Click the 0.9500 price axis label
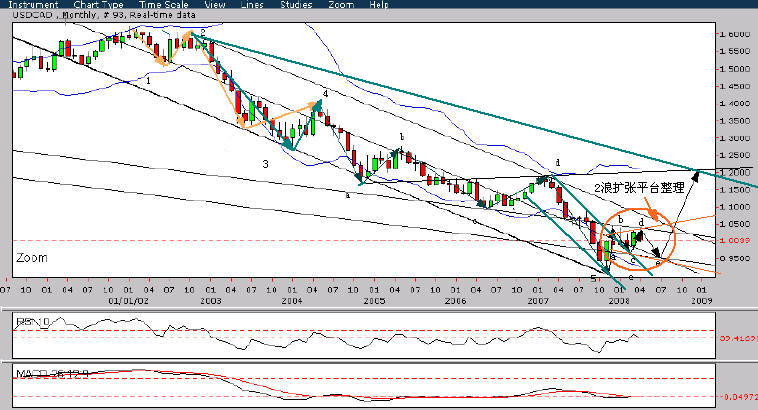Viewport: 758px width, 410px height. 733,258
